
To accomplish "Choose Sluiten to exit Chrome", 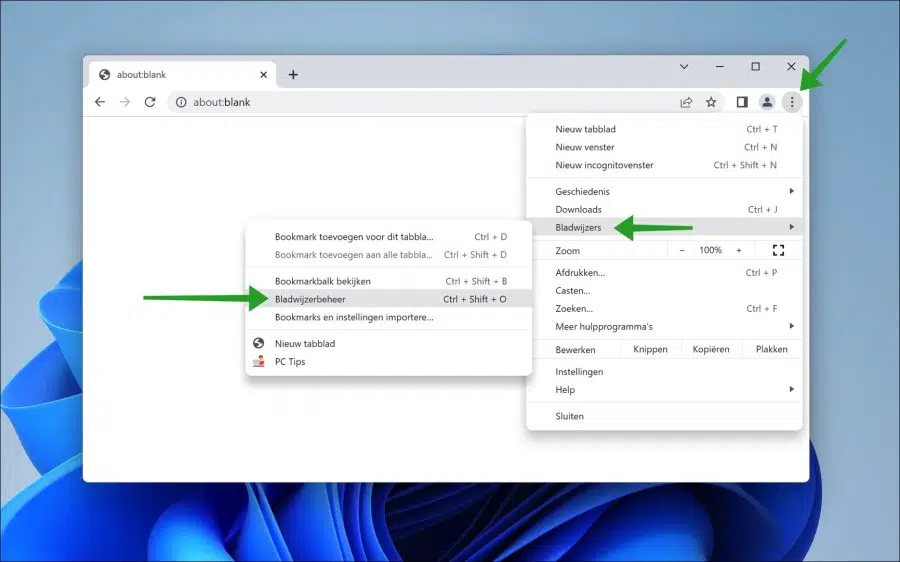I will click(x=664, y=416).
